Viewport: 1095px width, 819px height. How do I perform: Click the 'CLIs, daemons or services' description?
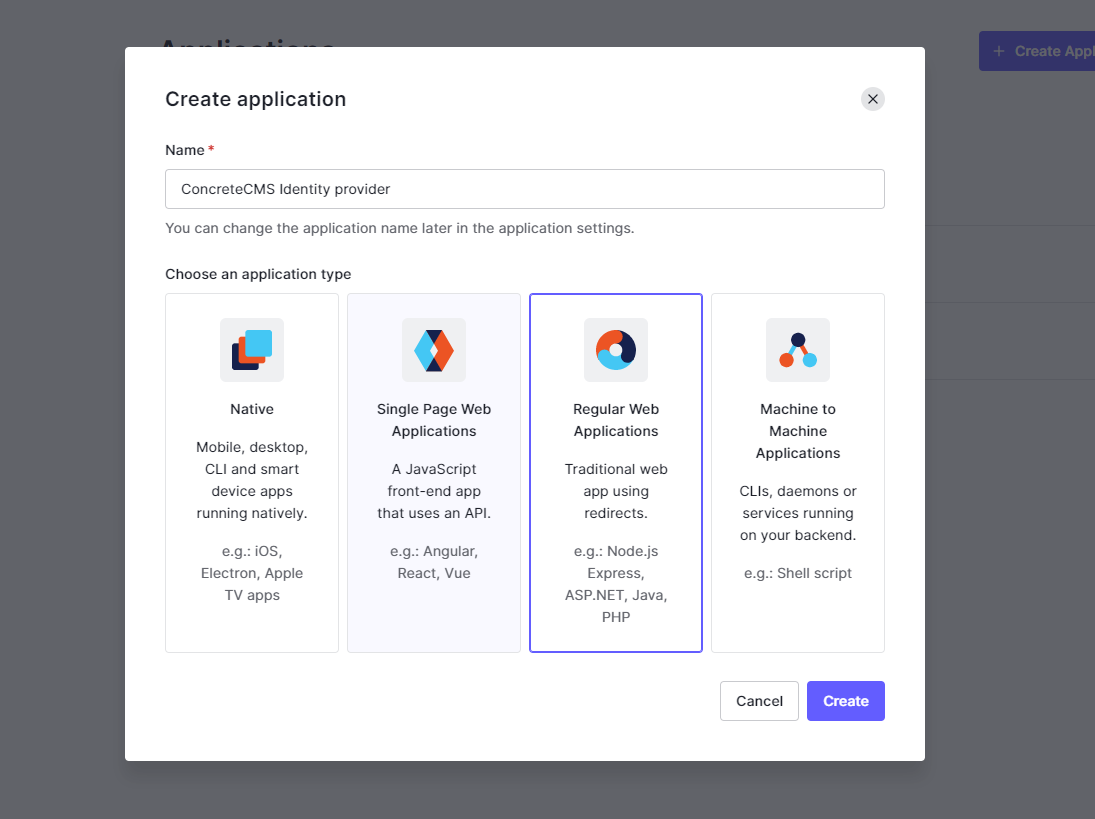pyautogui.click(x=798, y=513)
